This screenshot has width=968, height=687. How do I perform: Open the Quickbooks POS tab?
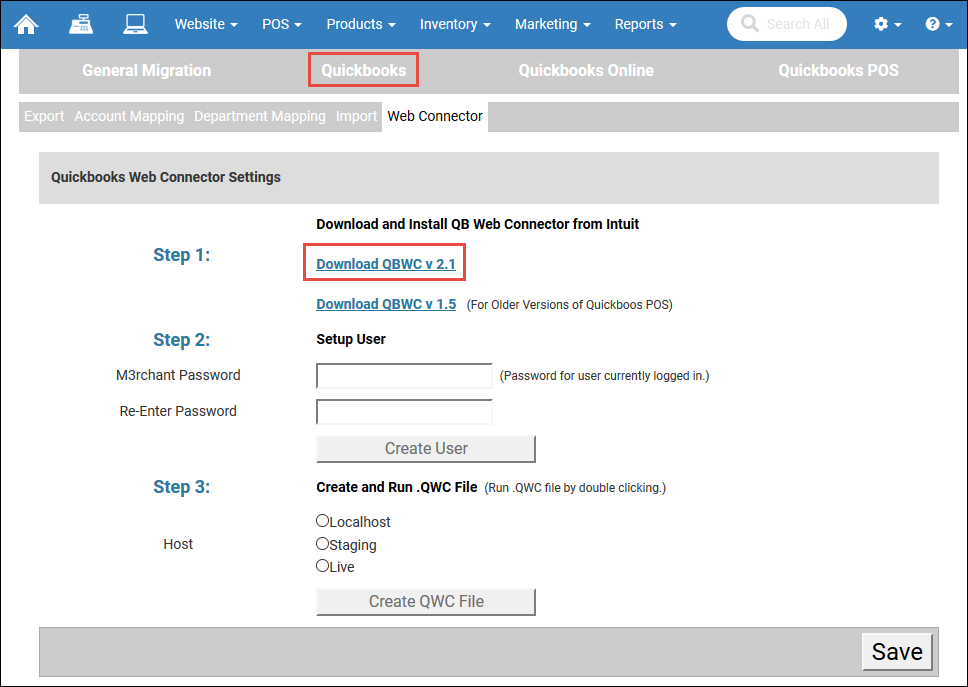point(838,70)
